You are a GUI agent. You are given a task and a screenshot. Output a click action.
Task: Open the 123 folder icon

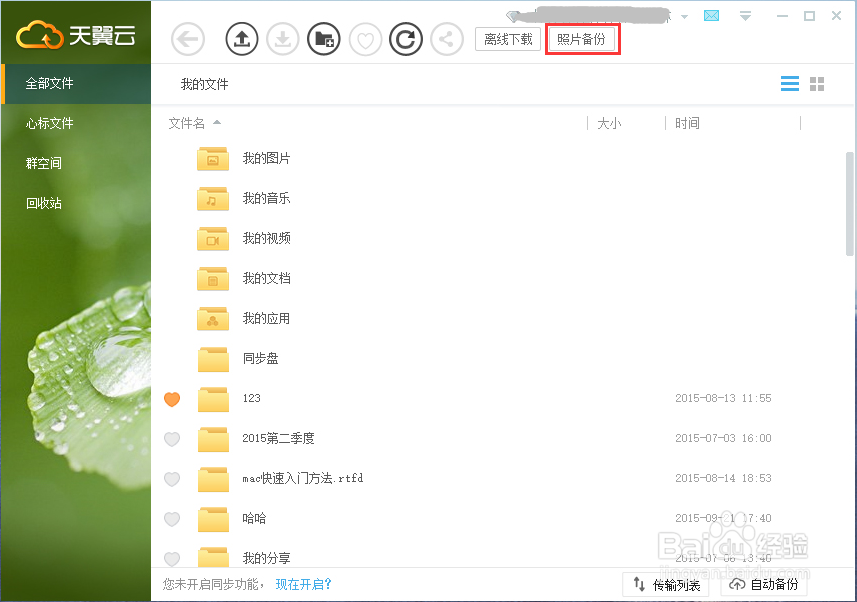coord(213,399)
